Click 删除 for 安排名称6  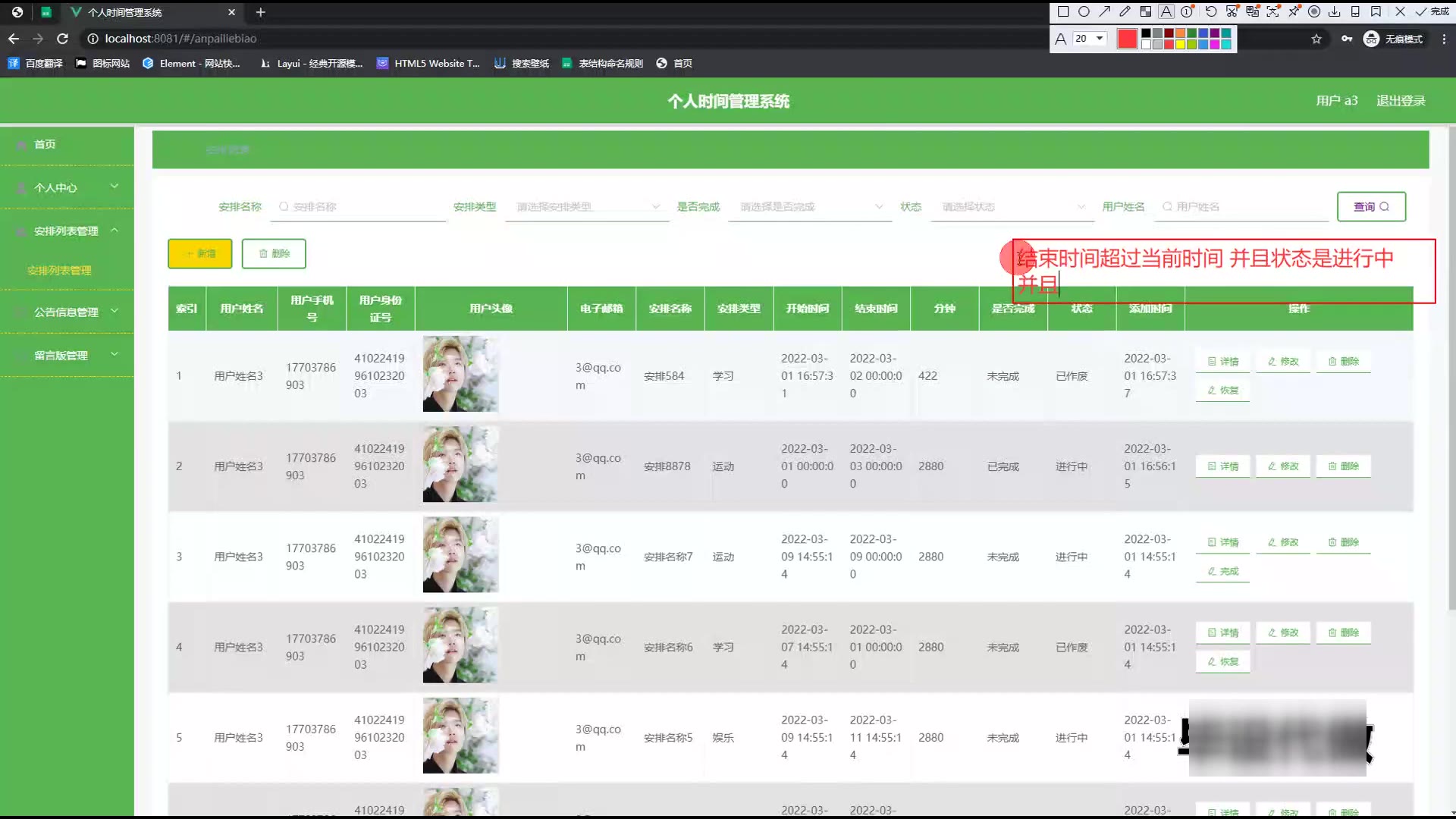[x=1343, y=632]
